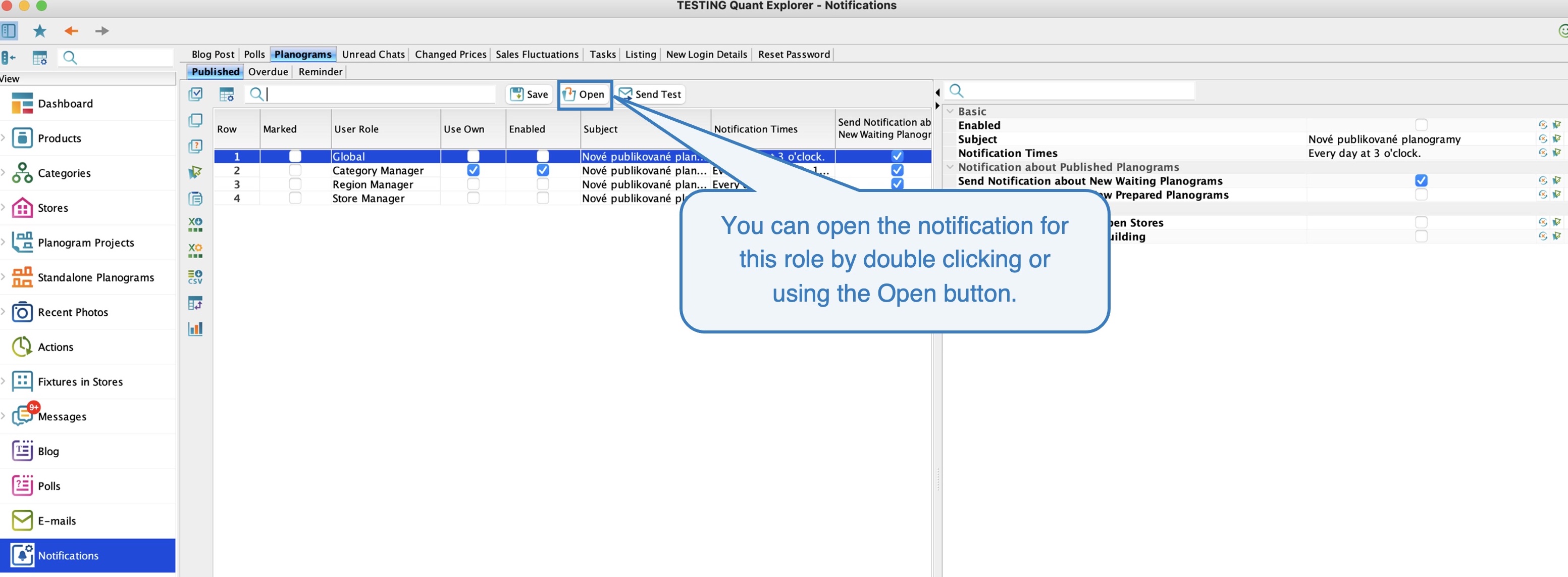Open table column settings icon beside the table search
The width and height of the screenshot is (1568, 577).
coord(227,94)
